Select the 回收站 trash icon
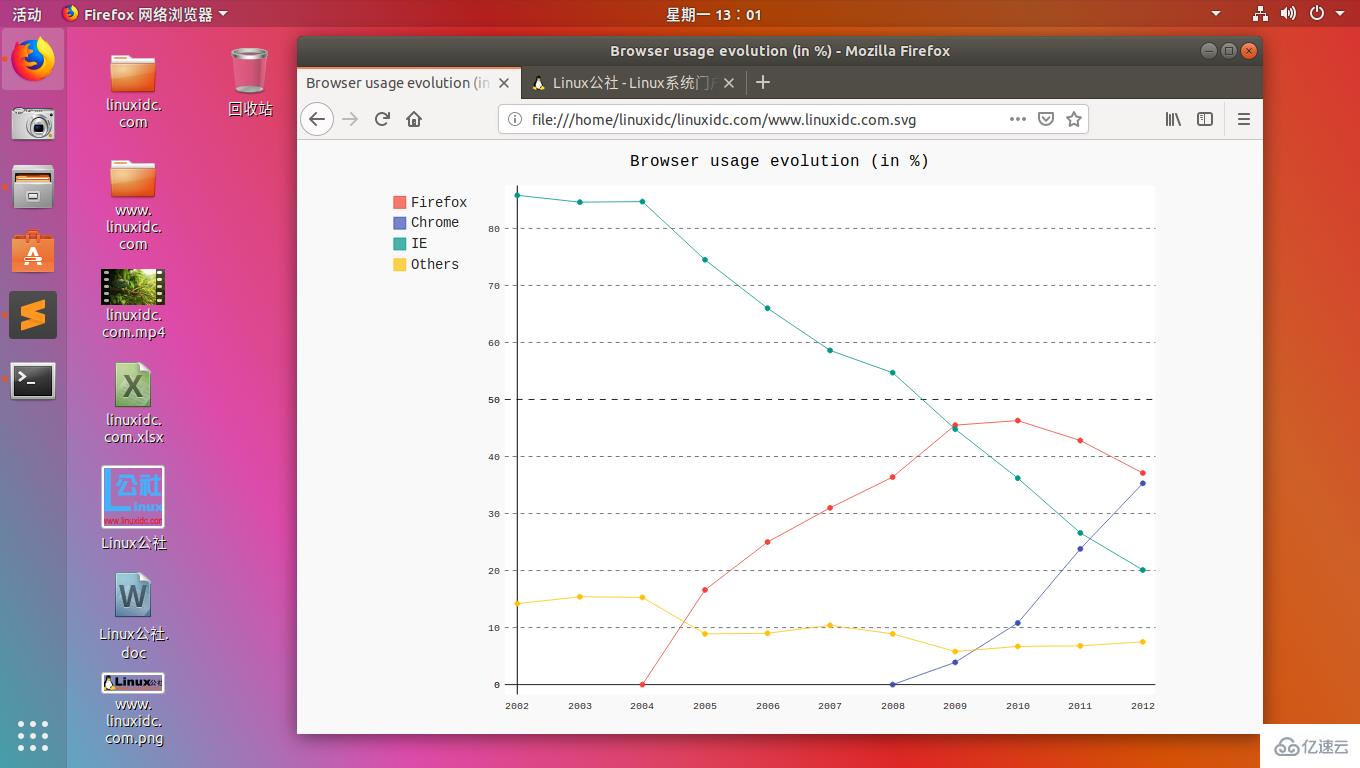This screenshot has height=768, width=1360. tap(249, 82)
